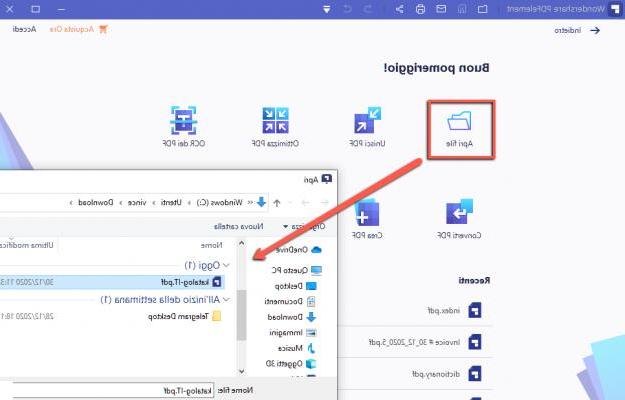The height and width of the screenshot is (400, 625).
Task: Select Desktop in the navigation tree
Action: click(295, 286)
